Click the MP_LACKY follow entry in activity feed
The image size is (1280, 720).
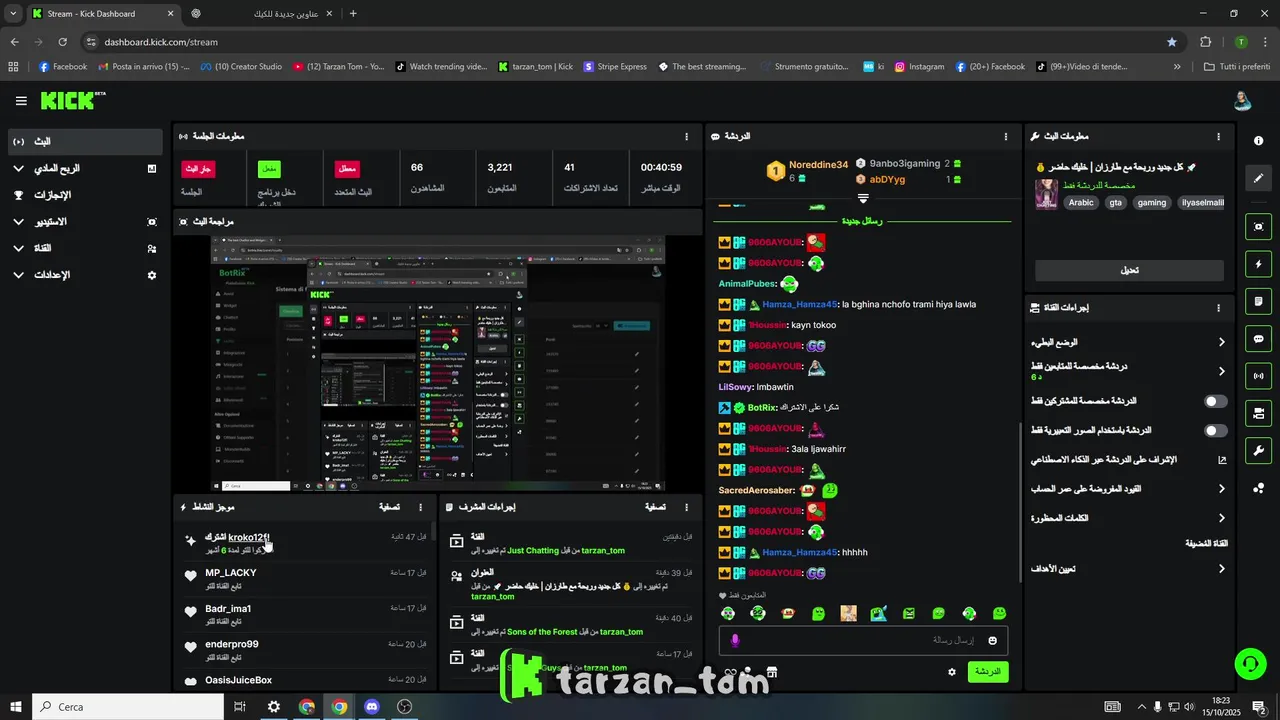point(304,578)
